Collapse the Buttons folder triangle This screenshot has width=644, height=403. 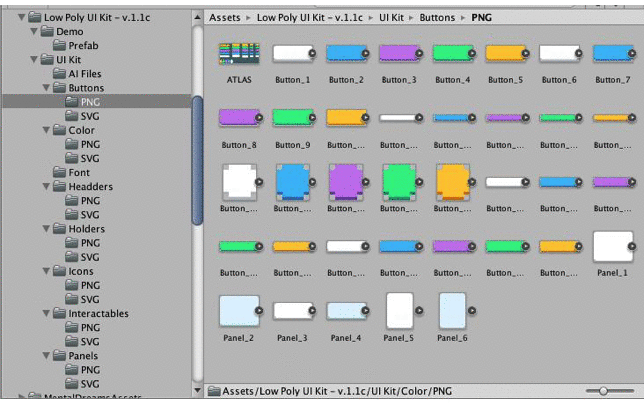tap(46, 88)
